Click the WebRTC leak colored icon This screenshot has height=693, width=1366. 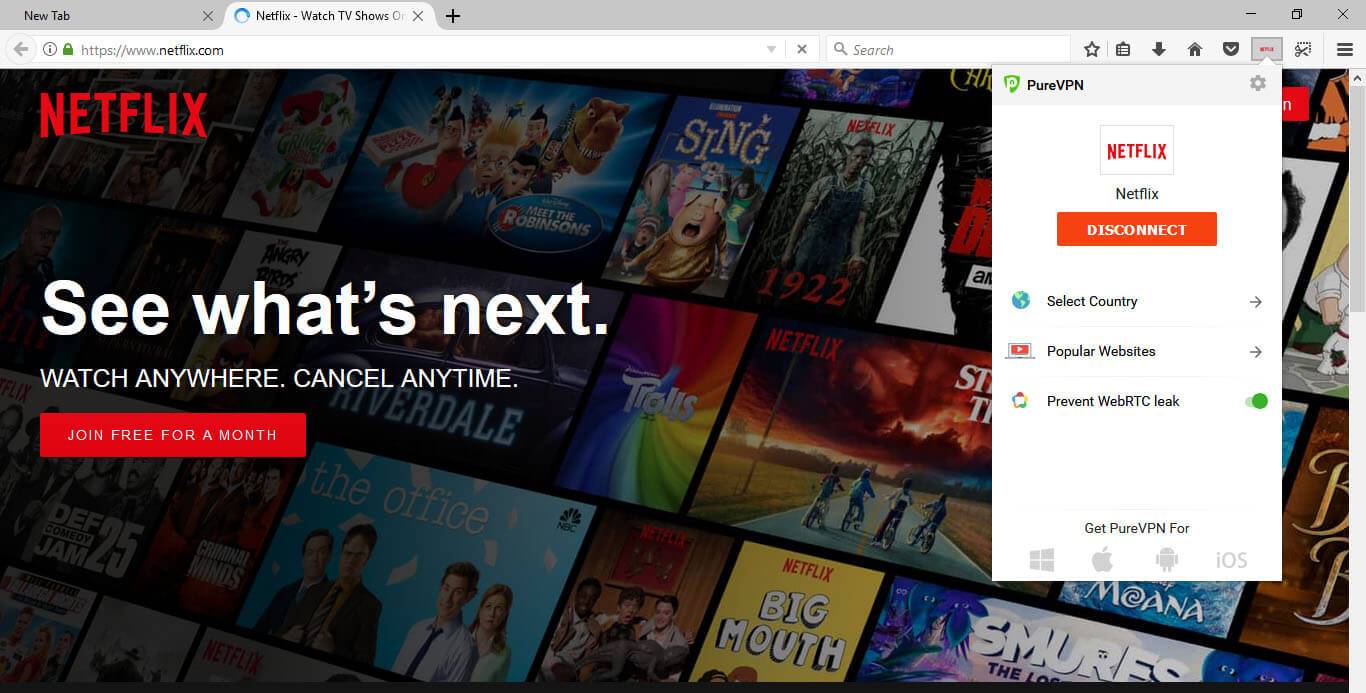pyautogui.click(x=1020, y=401)
